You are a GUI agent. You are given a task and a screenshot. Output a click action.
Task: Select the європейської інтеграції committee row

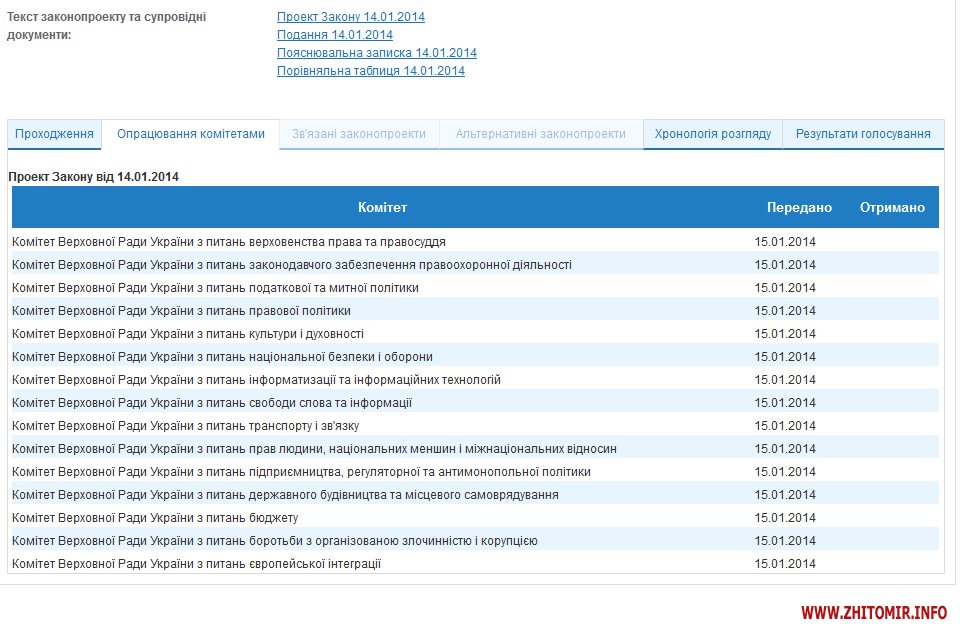click(x=196, y=564)
